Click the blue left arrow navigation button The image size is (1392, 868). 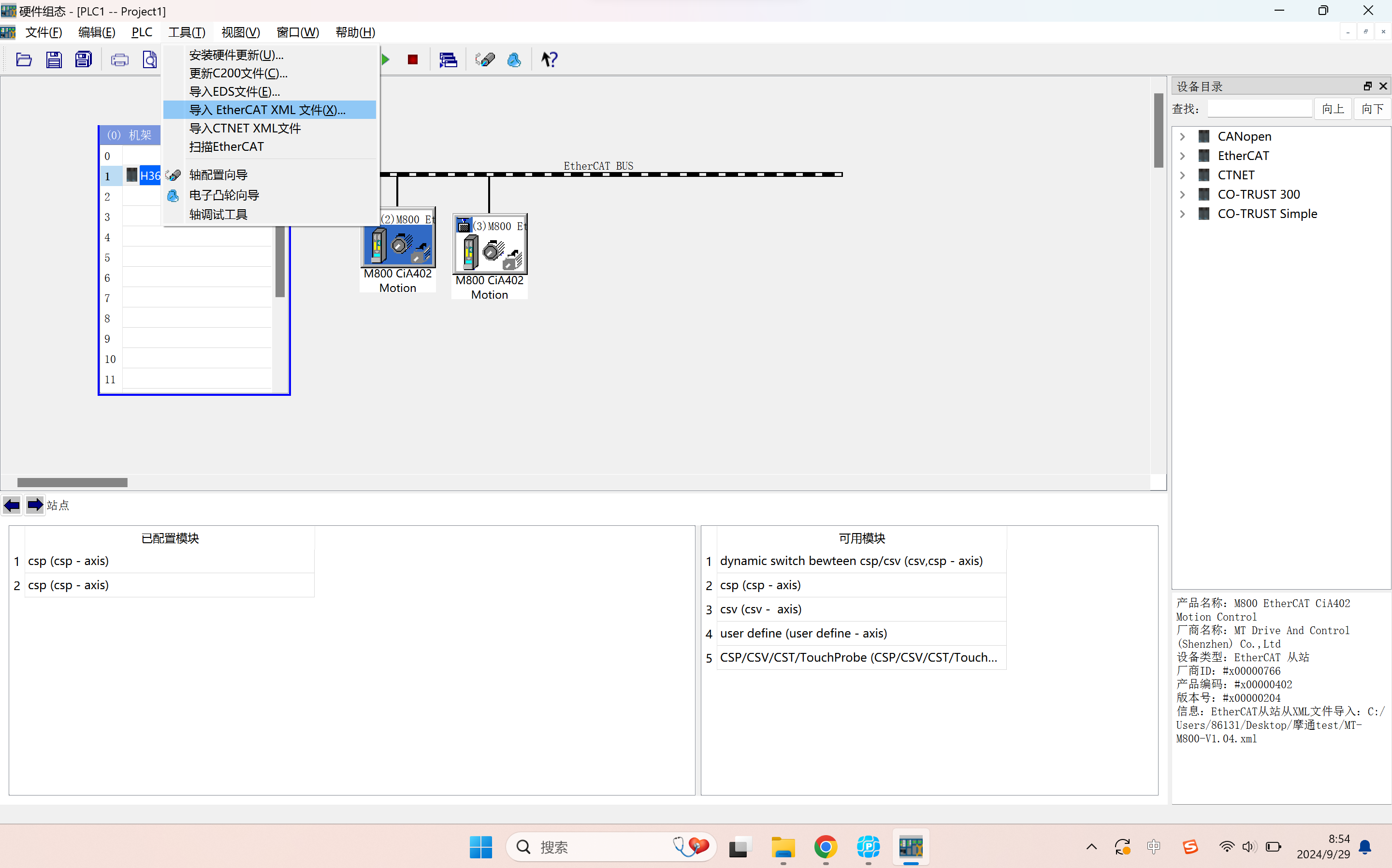(12, 505)
